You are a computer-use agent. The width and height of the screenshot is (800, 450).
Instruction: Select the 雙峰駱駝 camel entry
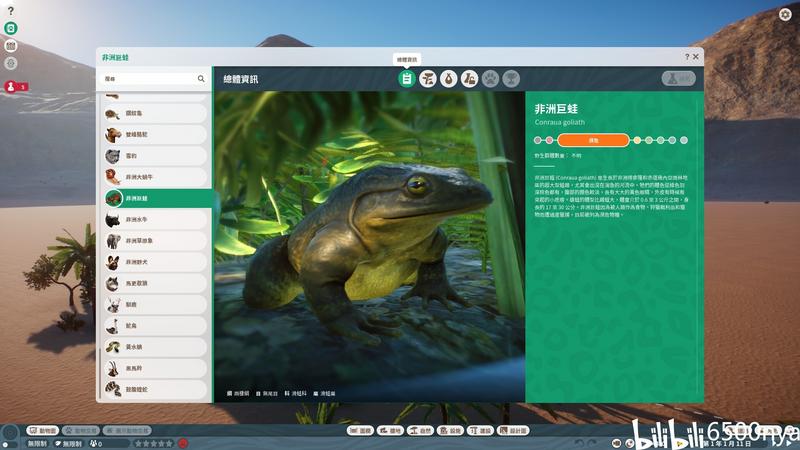tap(156, 135)
